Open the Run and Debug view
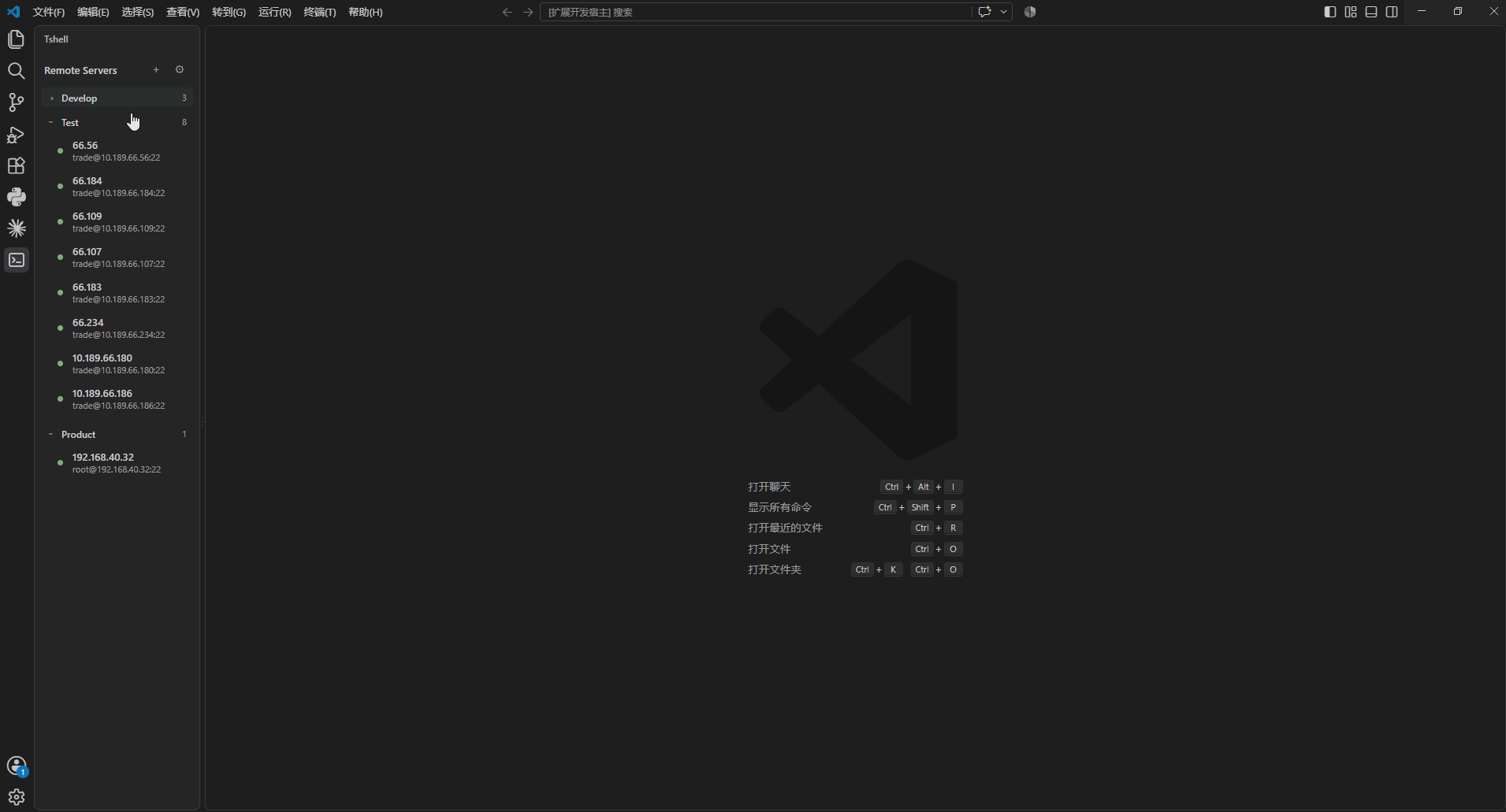Viewport: 1506px width, 812px height. coord(16,135)
